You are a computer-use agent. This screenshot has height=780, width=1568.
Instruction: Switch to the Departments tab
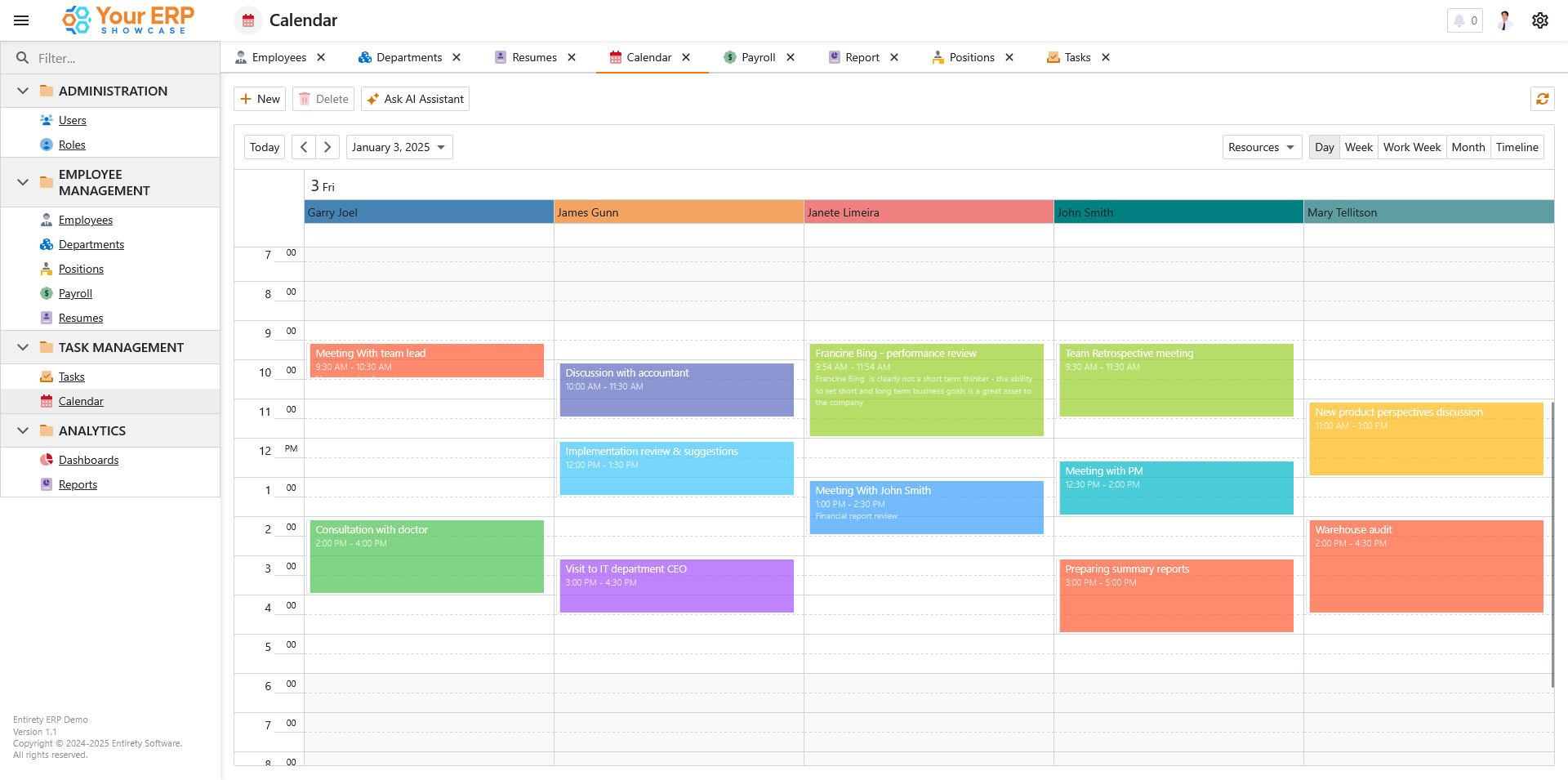(408, 57)
